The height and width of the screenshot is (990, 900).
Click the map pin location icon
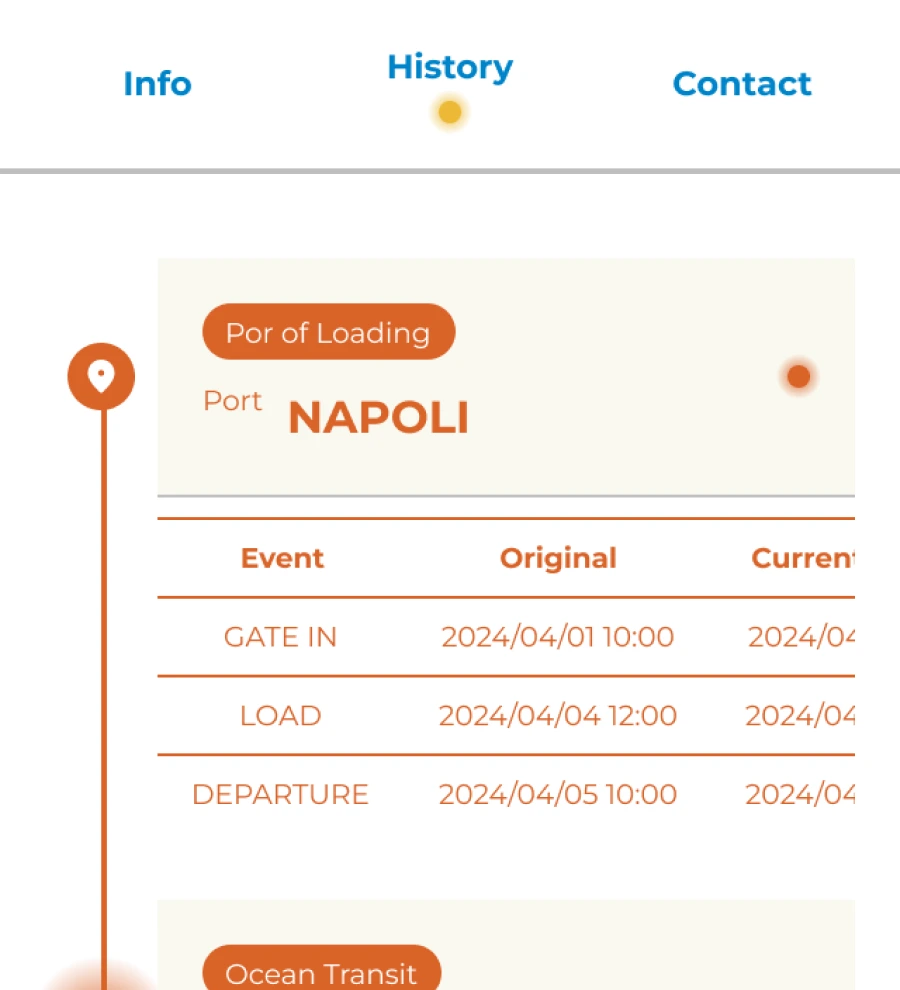(x=101, y=377)
